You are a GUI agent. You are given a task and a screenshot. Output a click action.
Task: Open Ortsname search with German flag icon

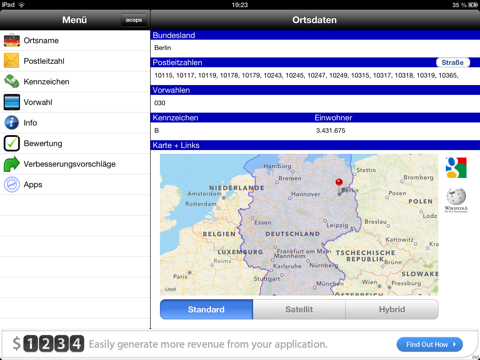[12, 40]
